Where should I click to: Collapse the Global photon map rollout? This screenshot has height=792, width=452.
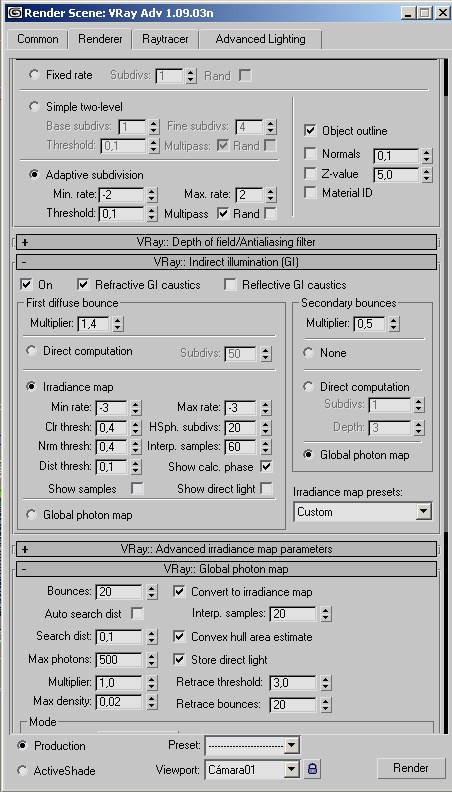(x=226, y=569)
